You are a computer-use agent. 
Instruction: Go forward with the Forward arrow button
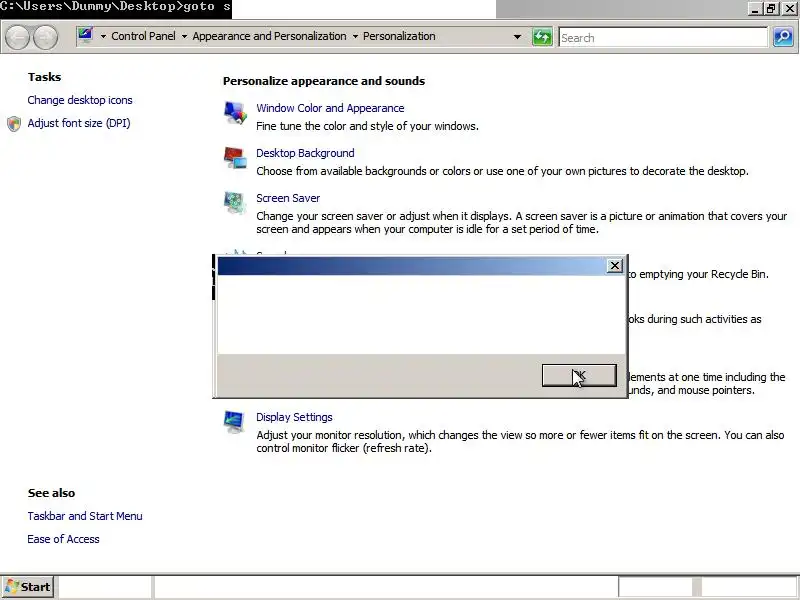click(x=45, y=37)
